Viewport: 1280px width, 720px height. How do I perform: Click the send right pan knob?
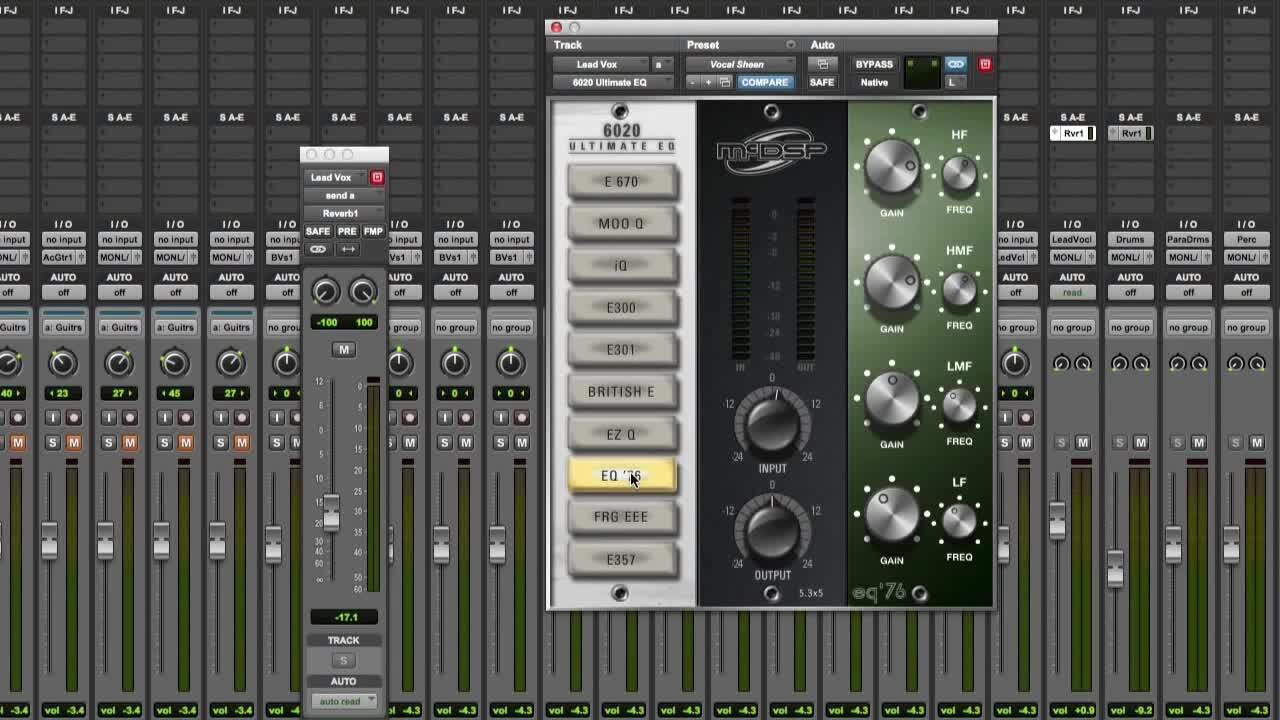[x=363, y=292]
